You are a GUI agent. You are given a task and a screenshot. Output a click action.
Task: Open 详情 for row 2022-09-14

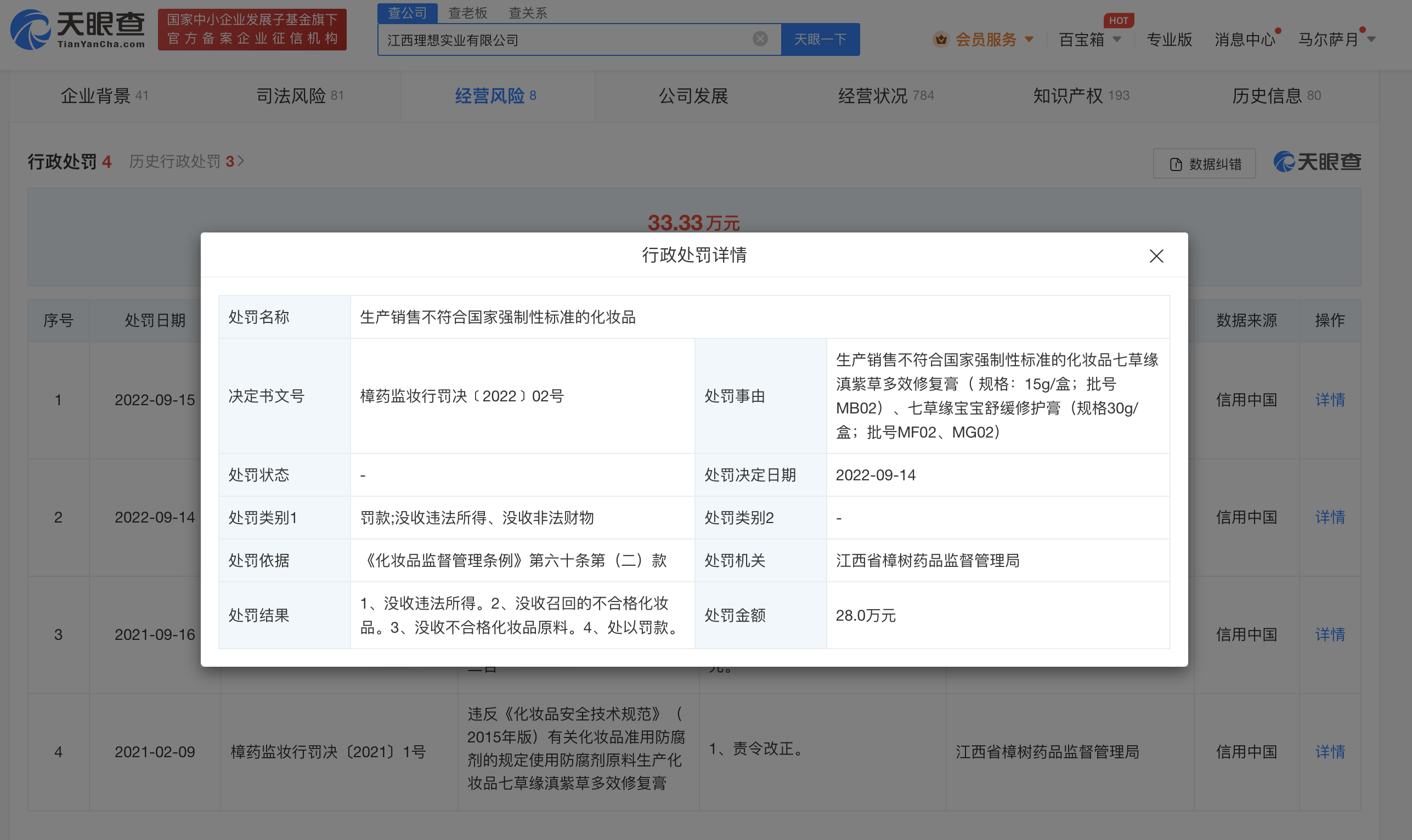click(1329, 517)
